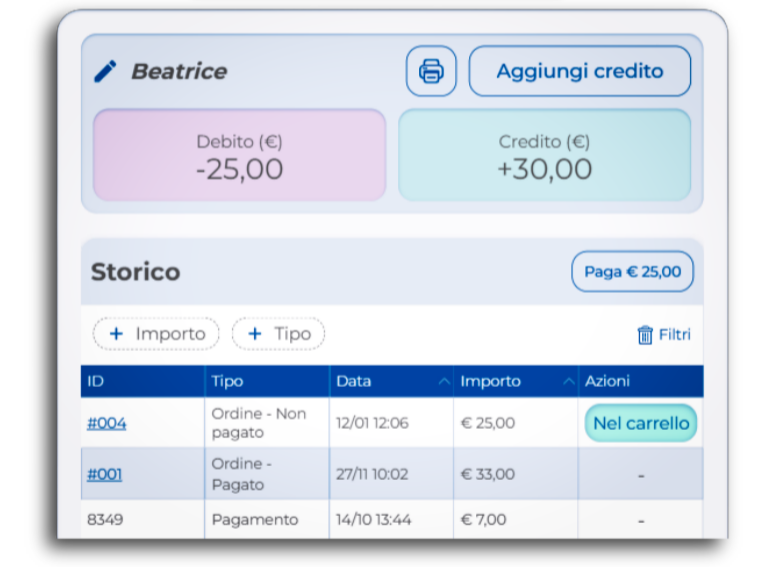Click the plus icon on Tipo filter
This screenshot has width=757, height=567.
[x=254, y=334]
